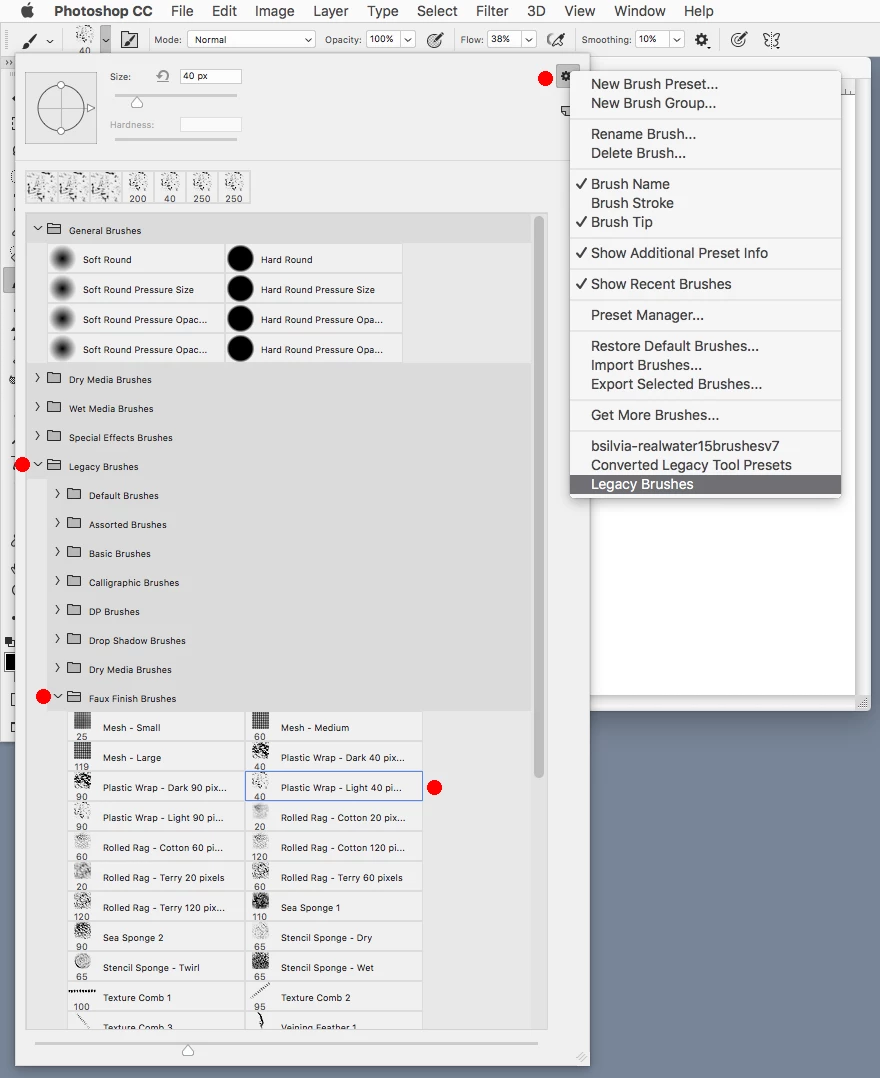Select Converted Legacy Tool Presets entry

[705, 465]
